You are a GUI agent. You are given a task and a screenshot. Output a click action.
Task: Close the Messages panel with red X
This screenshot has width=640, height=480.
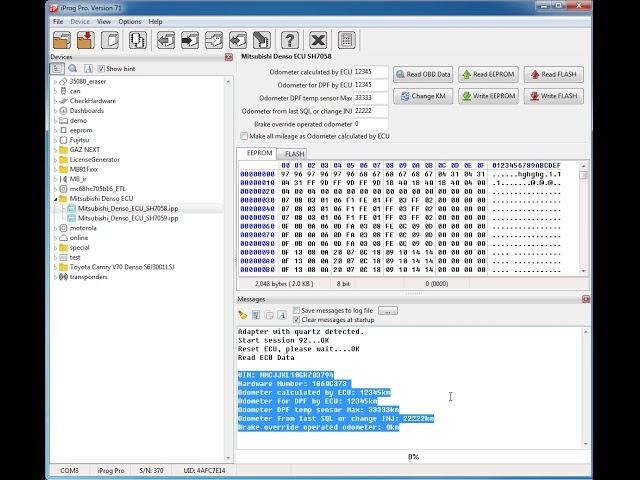tap(586, 299)
